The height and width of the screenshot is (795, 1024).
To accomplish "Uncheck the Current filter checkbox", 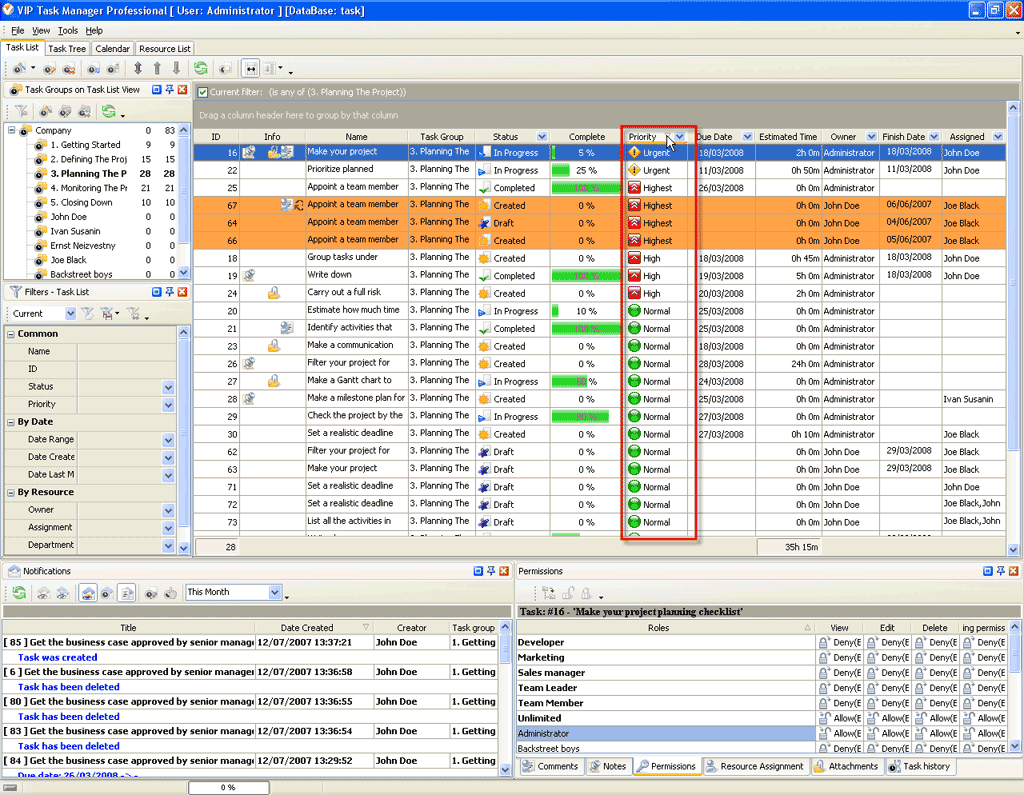I will coord(203,92).
